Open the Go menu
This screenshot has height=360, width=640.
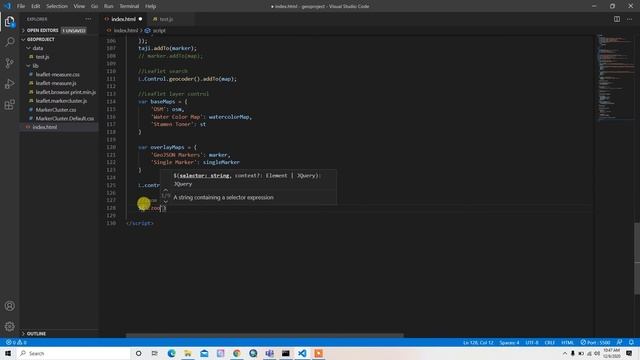94,6
